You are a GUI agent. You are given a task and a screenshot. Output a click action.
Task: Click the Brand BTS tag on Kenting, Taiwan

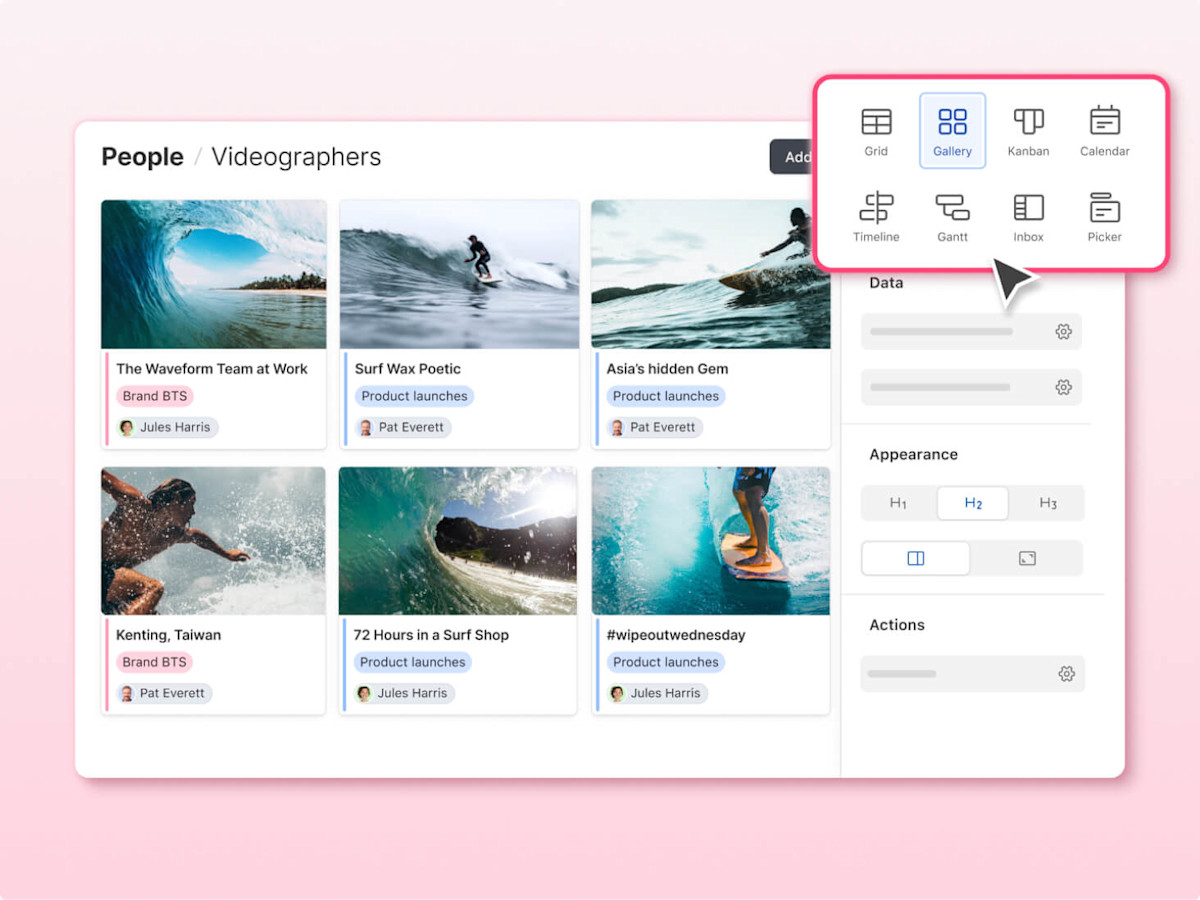coord(153,661)
